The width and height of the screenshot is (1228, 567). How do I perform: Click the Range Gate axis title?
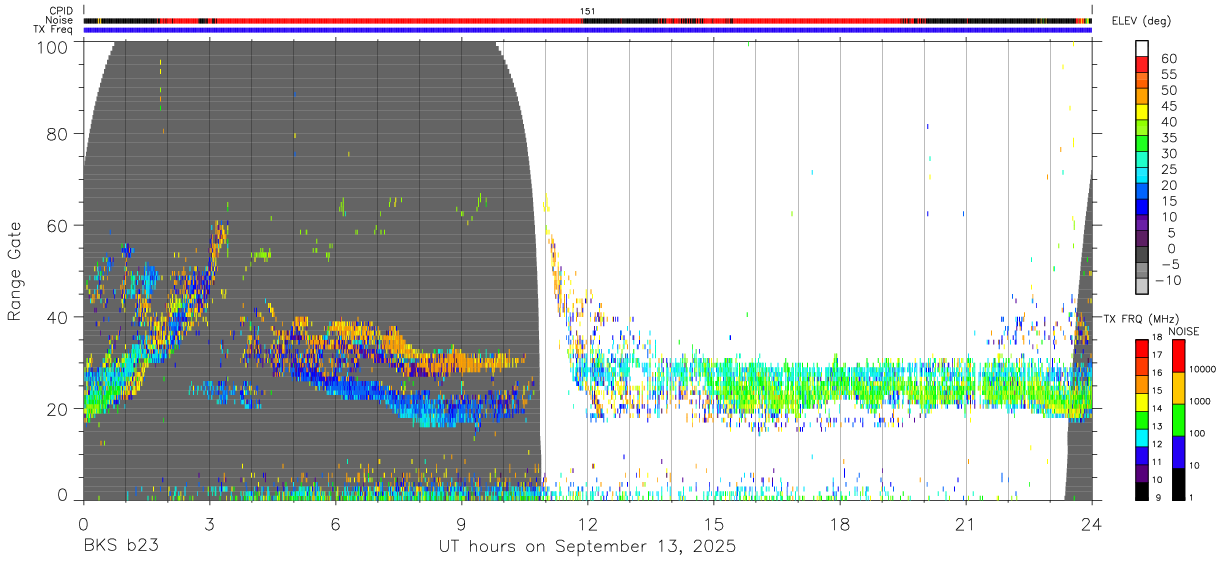click(15, 271)
